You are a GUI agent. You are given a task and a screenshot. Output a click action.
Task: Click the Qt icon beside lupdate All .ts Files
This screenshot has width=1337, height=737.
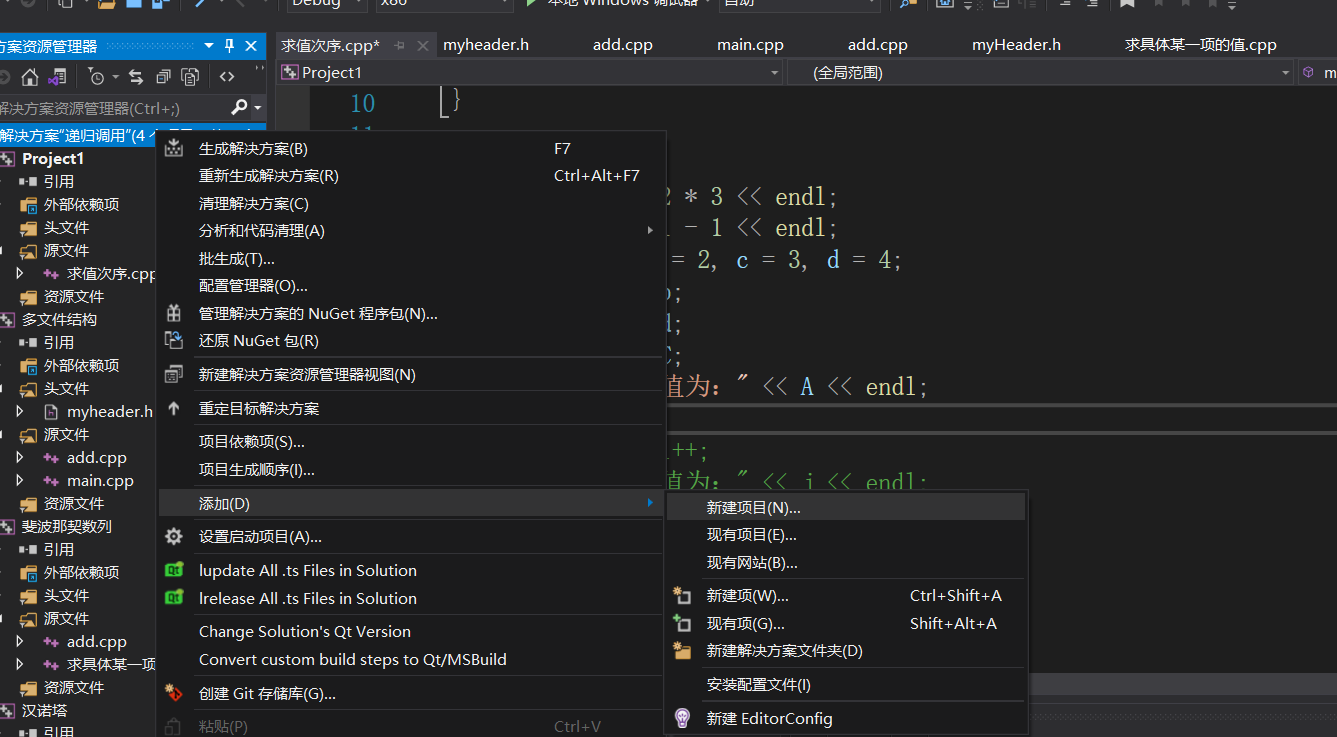pyautogui.click(x=175, y=570)
